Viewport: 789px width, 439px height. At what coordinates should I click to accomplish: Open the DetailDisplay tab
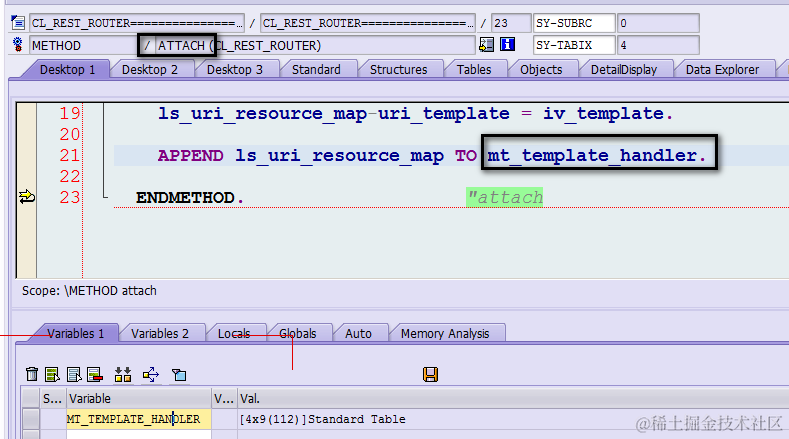(x=624, y=69)
